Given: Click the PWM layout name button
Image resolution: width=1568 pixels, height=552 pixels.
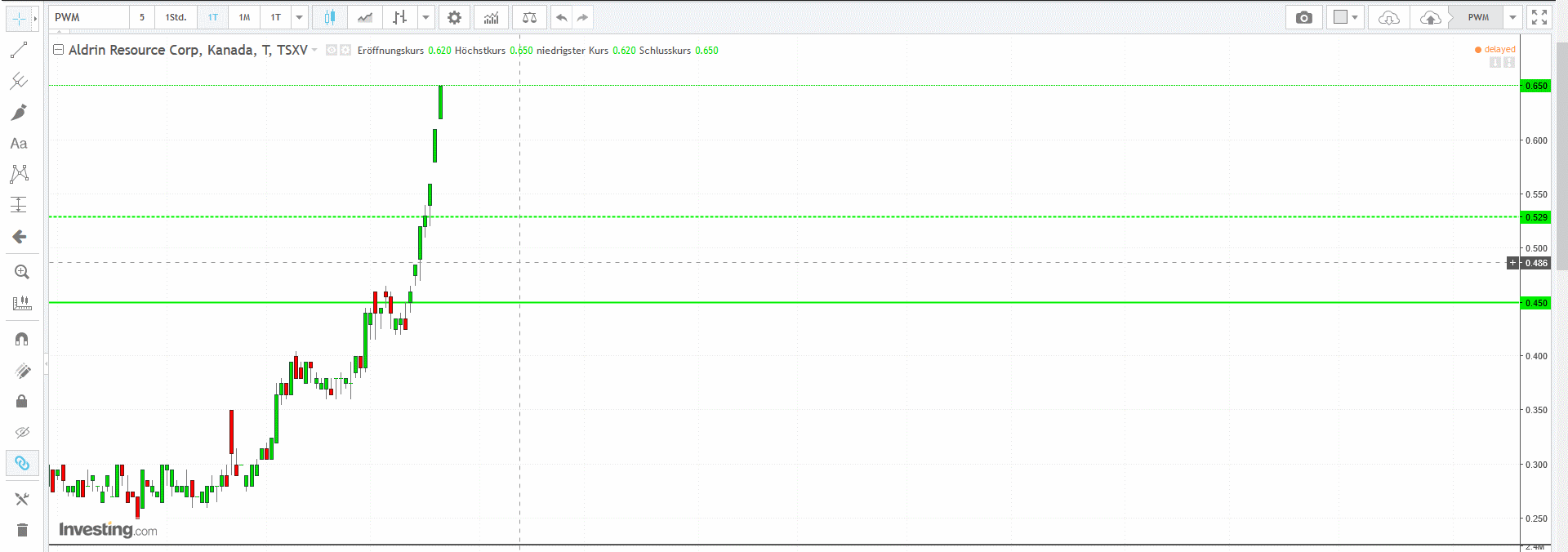Looking at the screenshot, I should pyautogui.click(x=1478, y=17).
